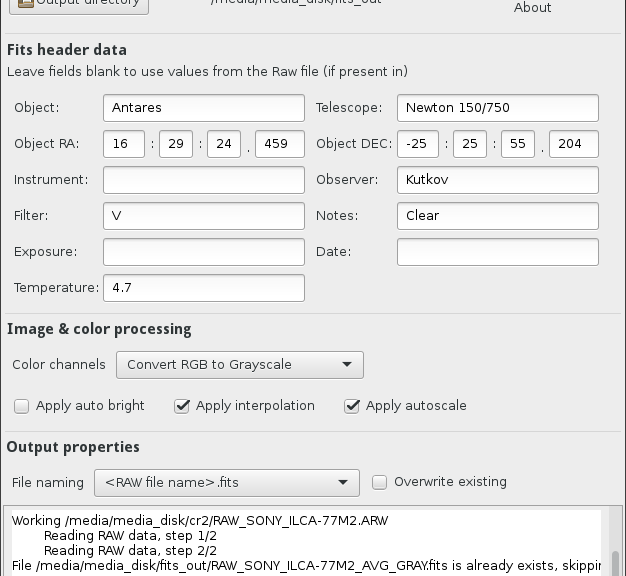Click the Filter input field
Viewport: 626px width, 576px height.
203,216
